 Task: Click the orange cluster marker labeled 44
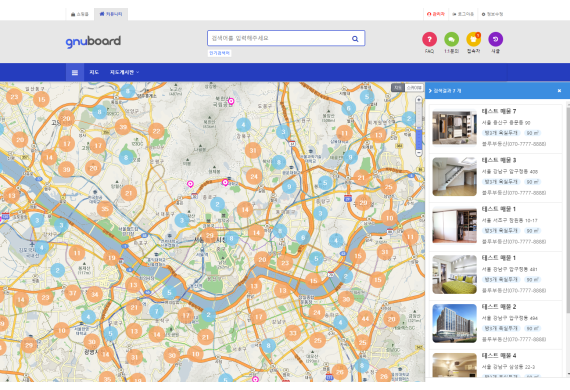[365, 319]
